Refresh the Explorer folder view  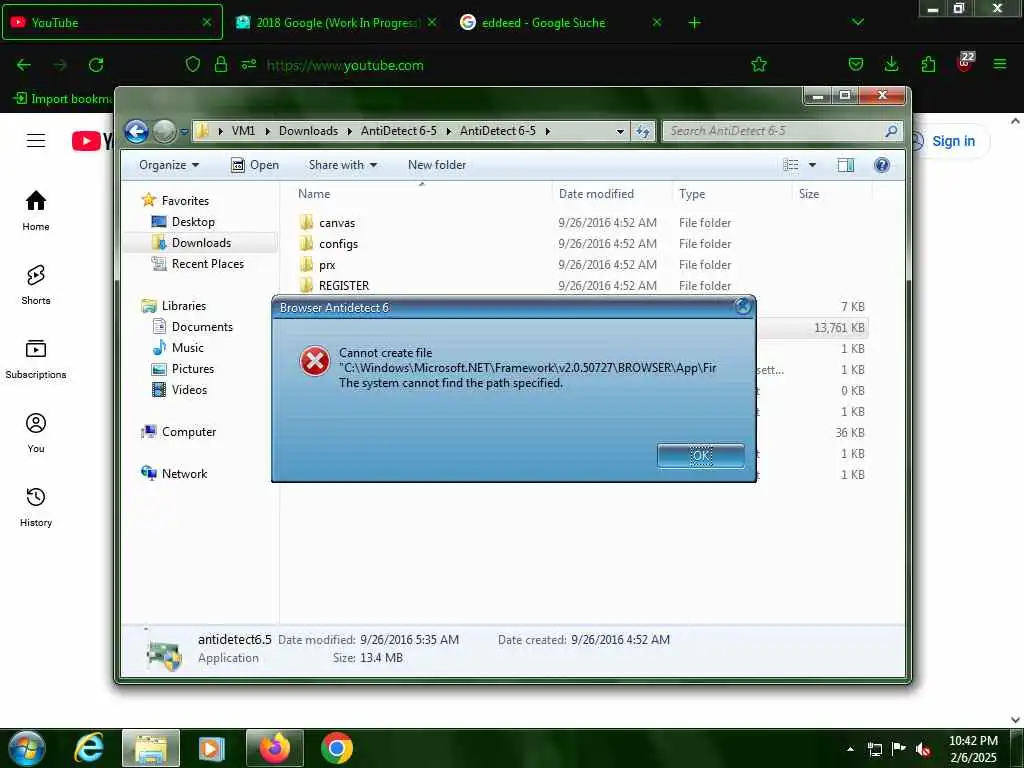coord(643,131)
